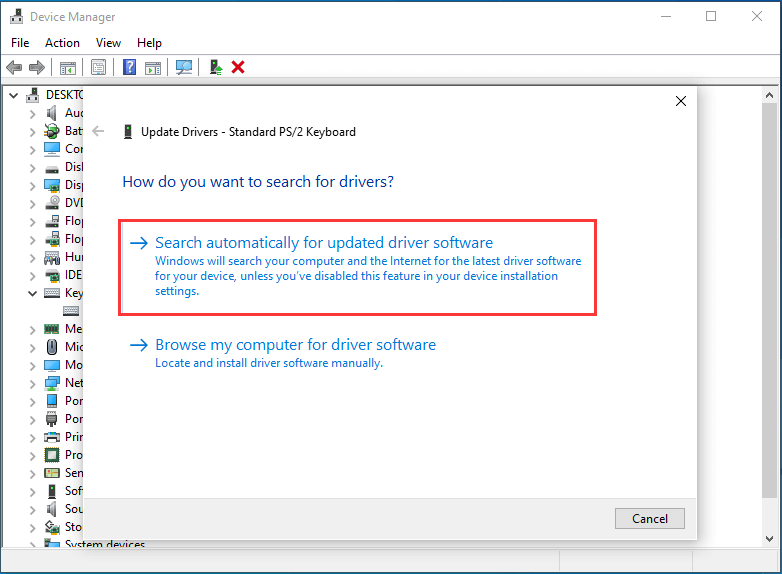Expand the Mice category chevron
The width and height of the screenshot is (782, 574).
click(32, 347)
